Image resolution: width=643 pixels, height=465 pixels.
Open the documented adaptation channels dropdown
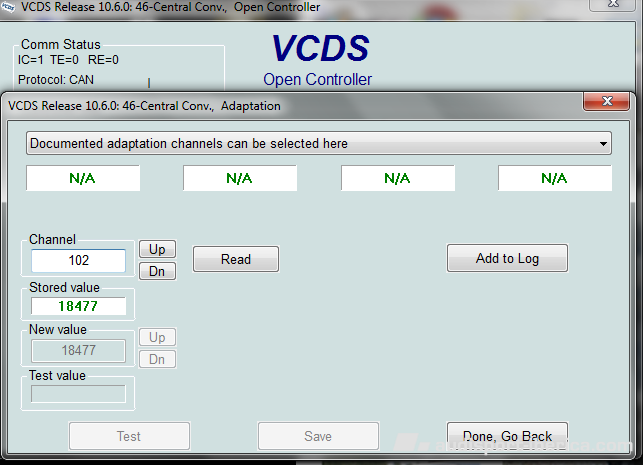319,144
